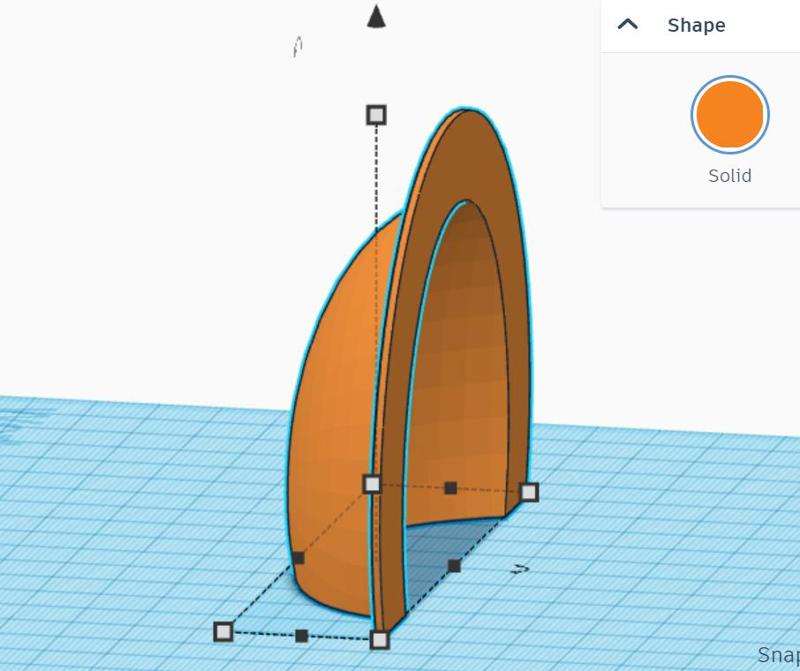Click the curved rotation arrow above shape
Viewport: 800px width, 671px height.
point(298,47)
